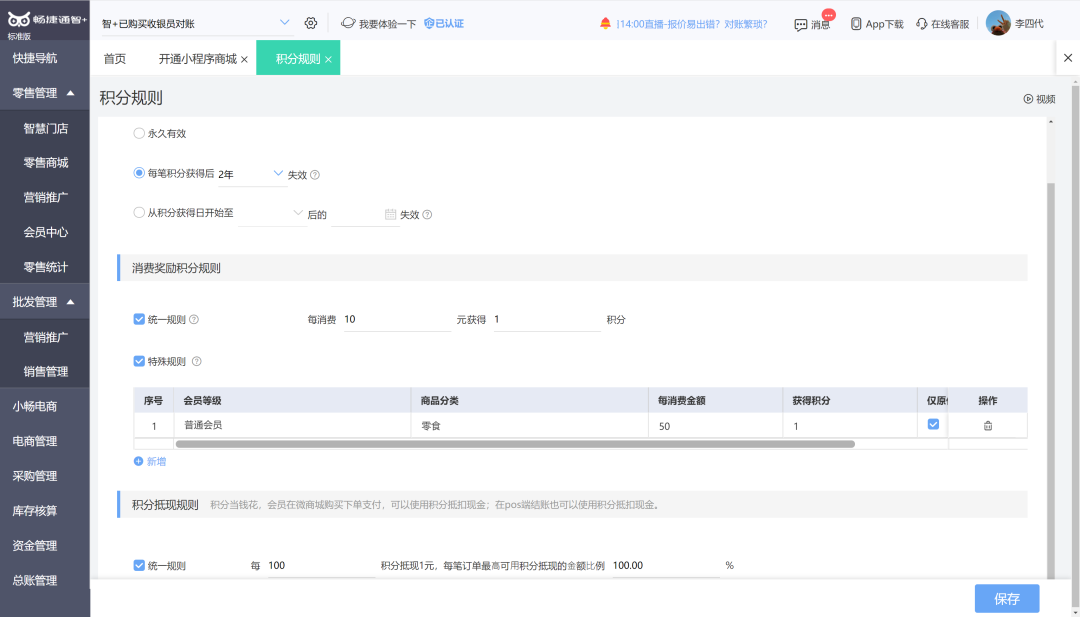Screen dimensions: 1080x617
Task: Open messages via the chat icon
Action: tap(800, 25)
